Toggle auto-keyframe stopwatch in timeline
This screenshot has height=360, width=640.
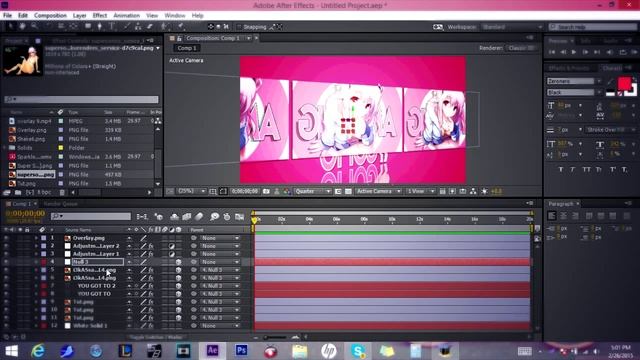[x=227, y=217]
